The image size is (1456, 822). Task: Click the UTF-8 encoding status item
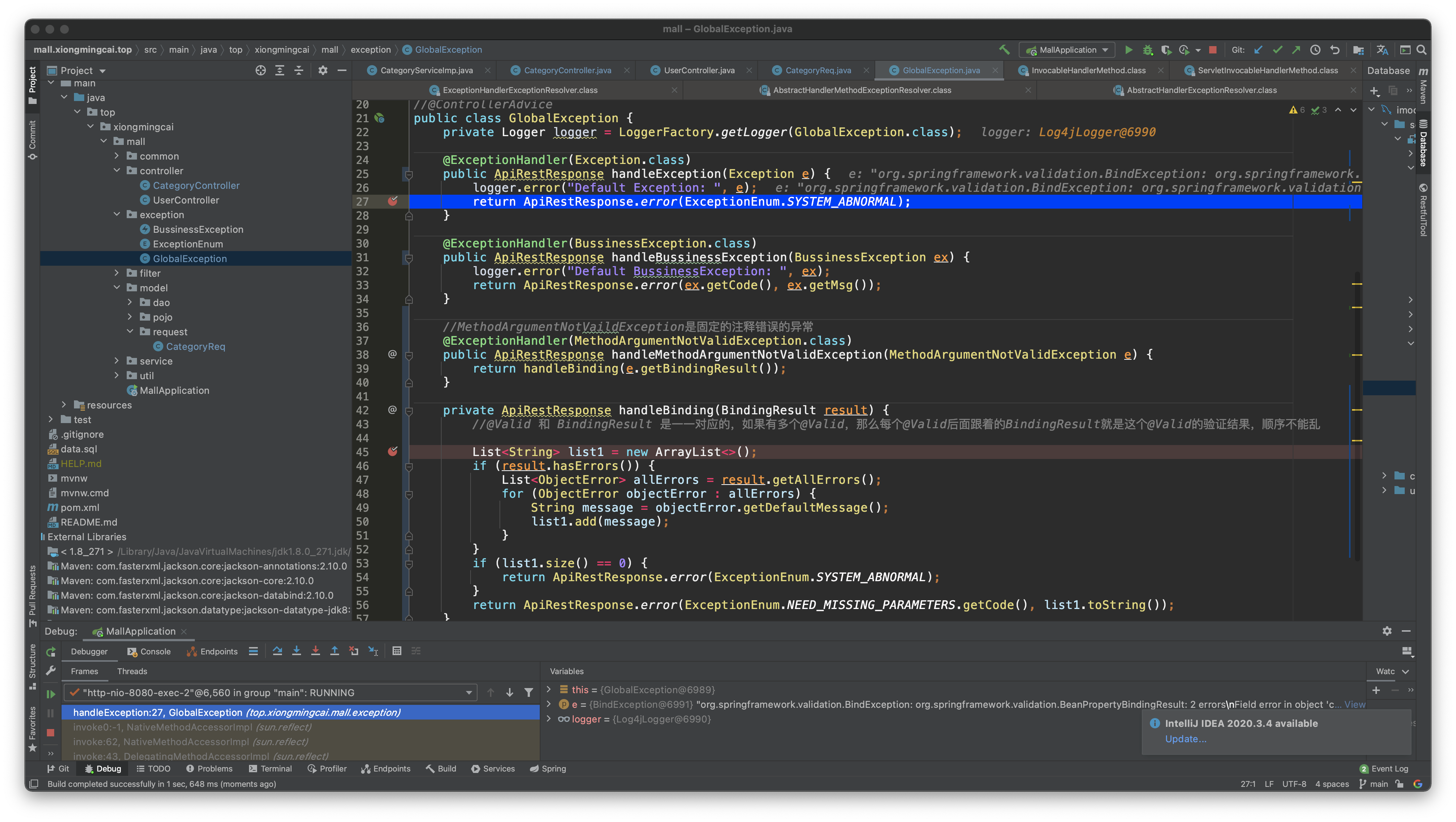click(x=1294, y=784)
